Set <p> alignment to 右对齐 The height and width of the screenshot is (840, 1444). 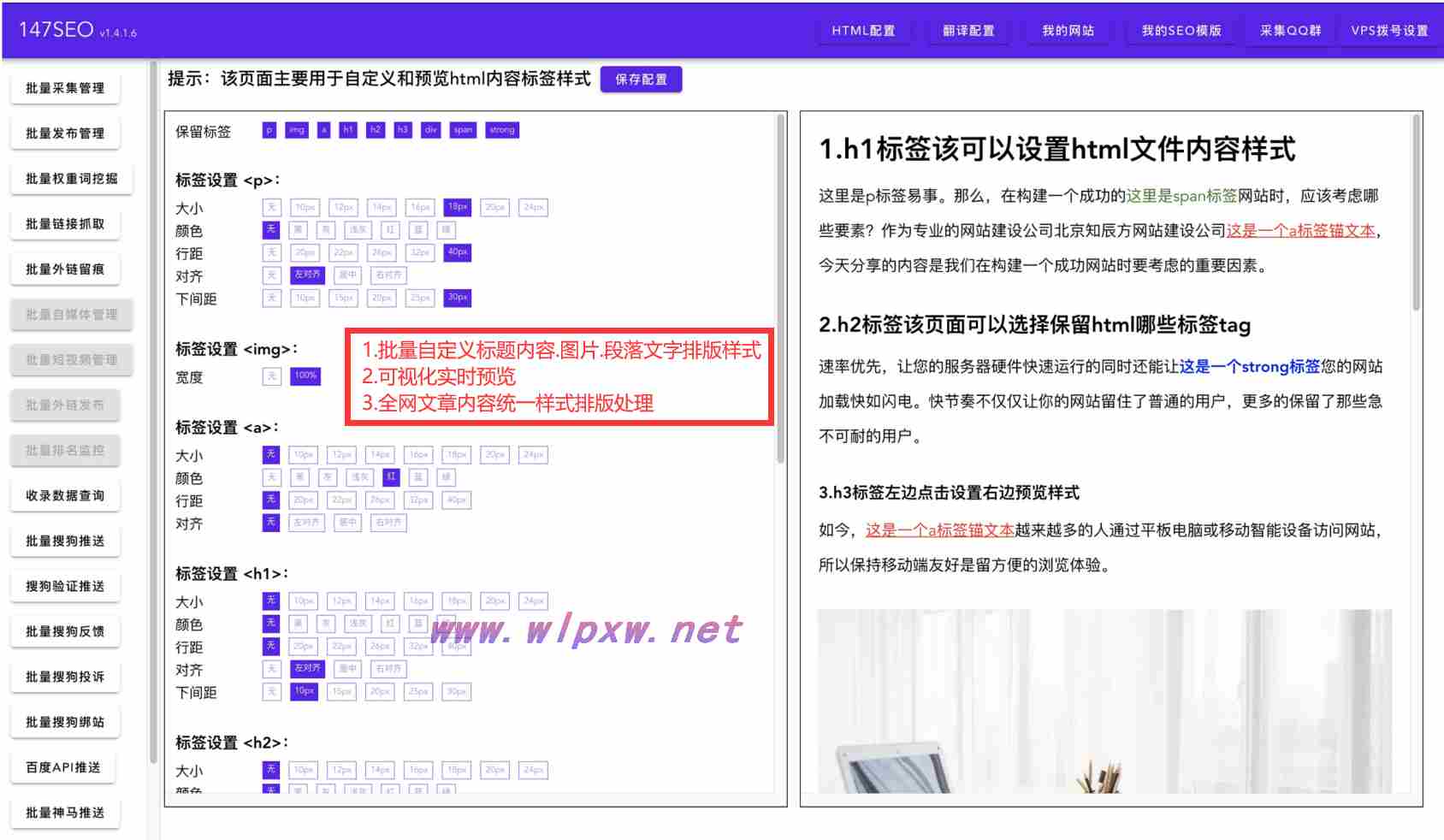click(x=388, y=275)
